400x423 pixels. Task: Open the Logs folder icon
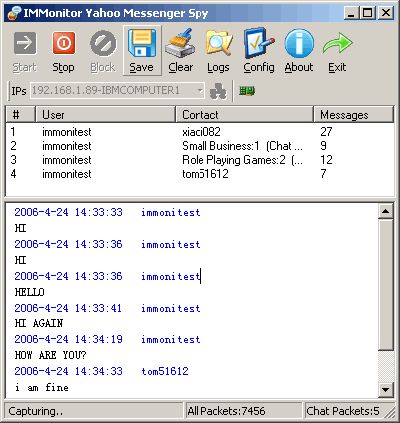pyautogui.click(x=219, y=43)
